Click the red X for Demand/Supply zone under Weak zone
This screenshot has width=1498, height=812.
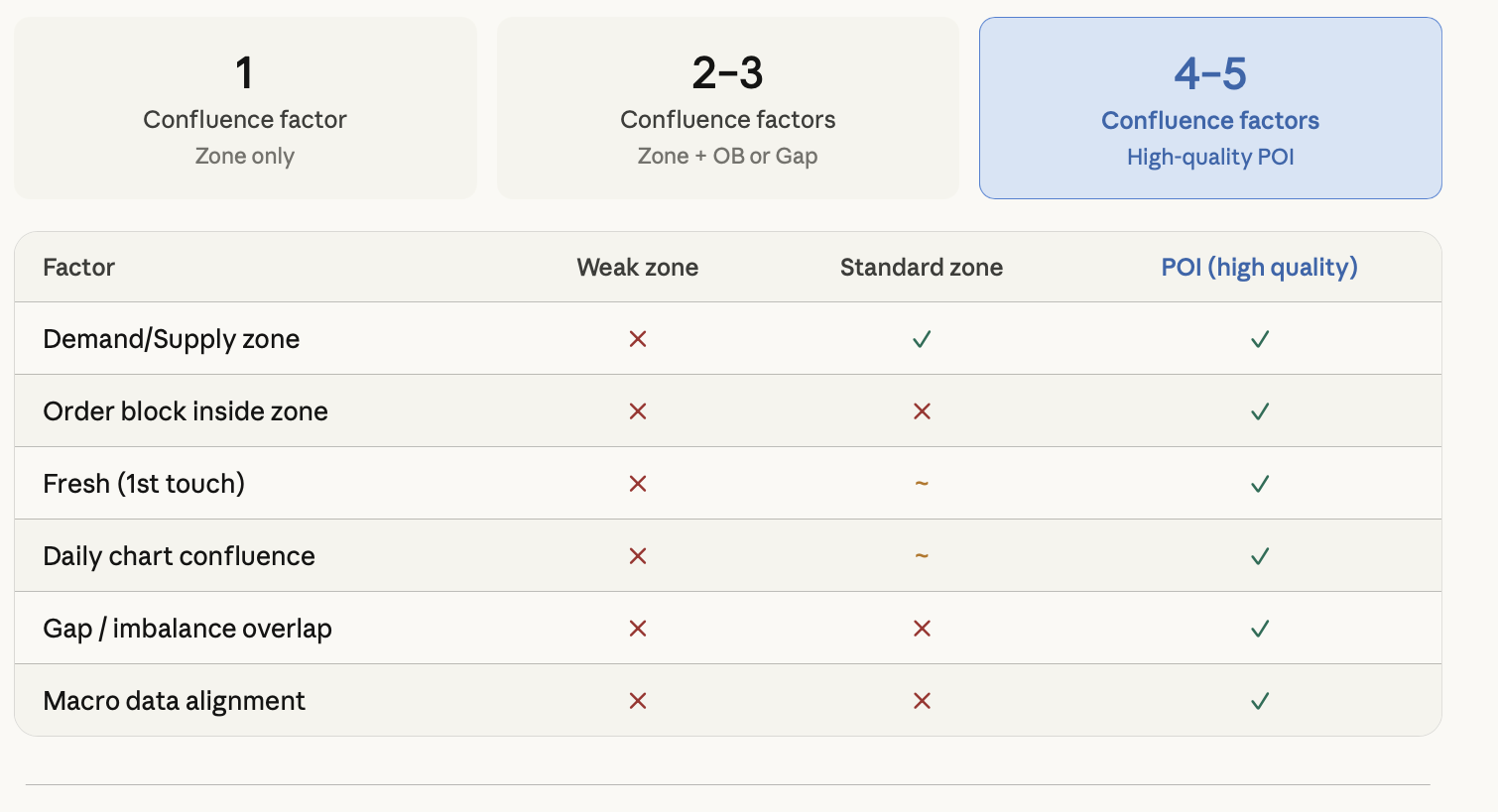click(638, 339)
